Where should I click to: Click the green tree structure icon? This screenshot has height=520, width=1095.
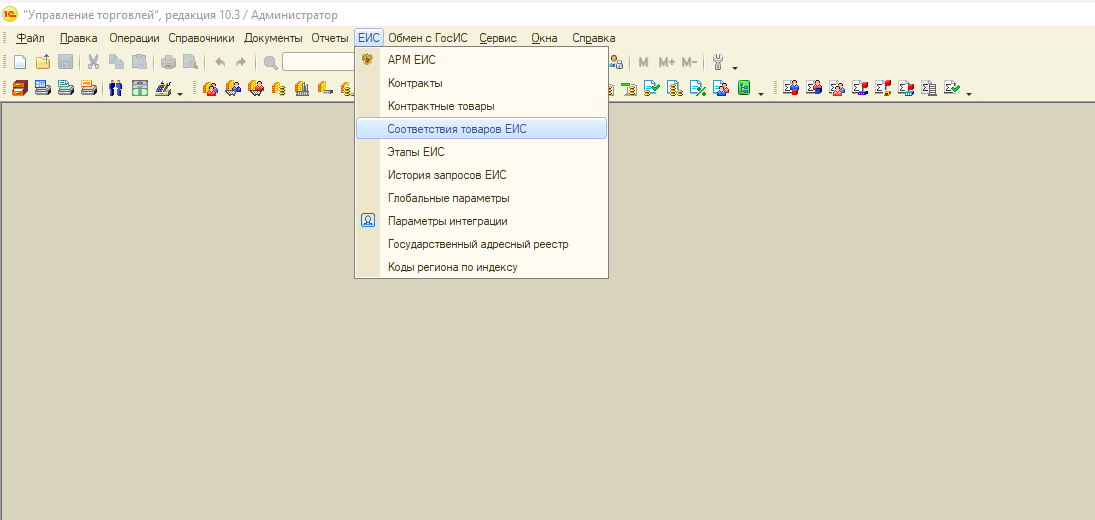click(x=744, y=88)
